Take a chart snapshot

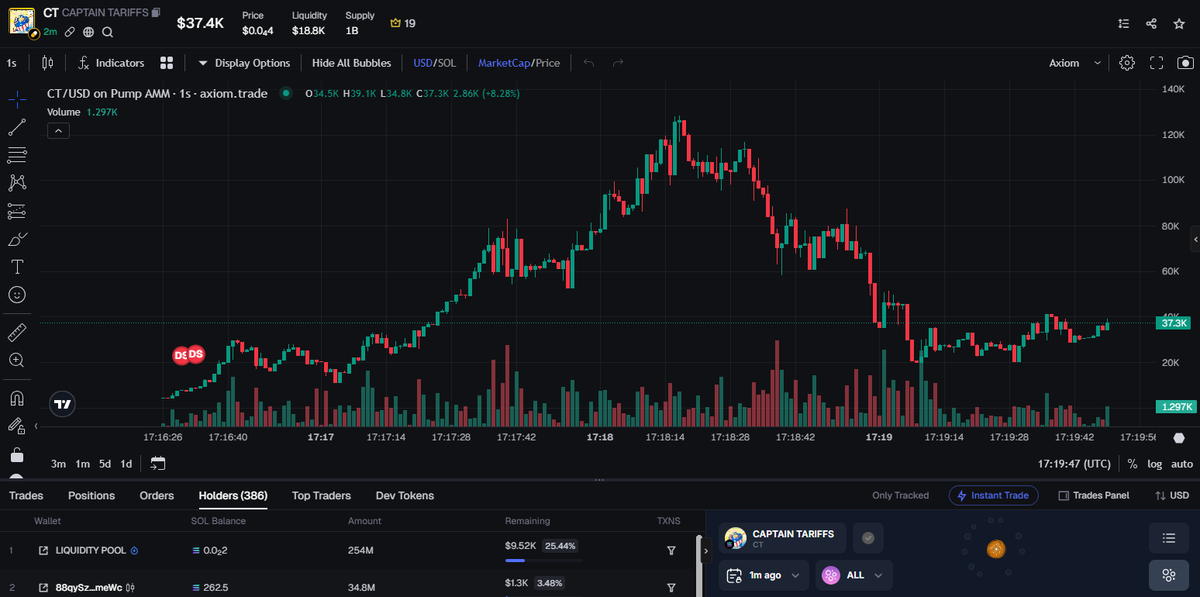point(1186,63)
